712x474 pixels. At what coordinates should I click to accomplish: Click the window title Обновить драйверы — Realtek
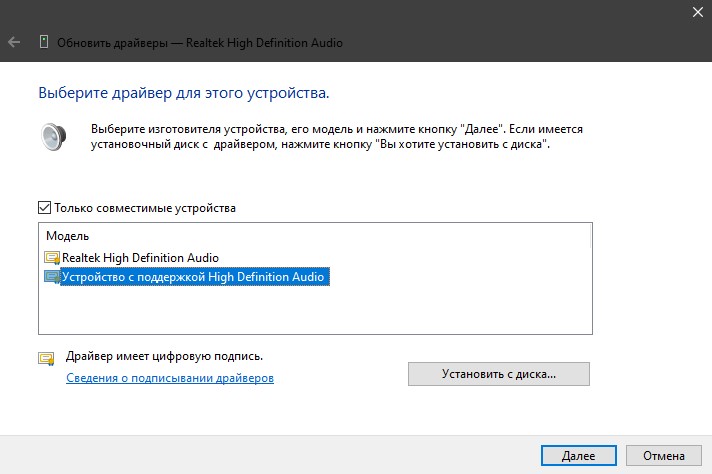click(200, 43)
